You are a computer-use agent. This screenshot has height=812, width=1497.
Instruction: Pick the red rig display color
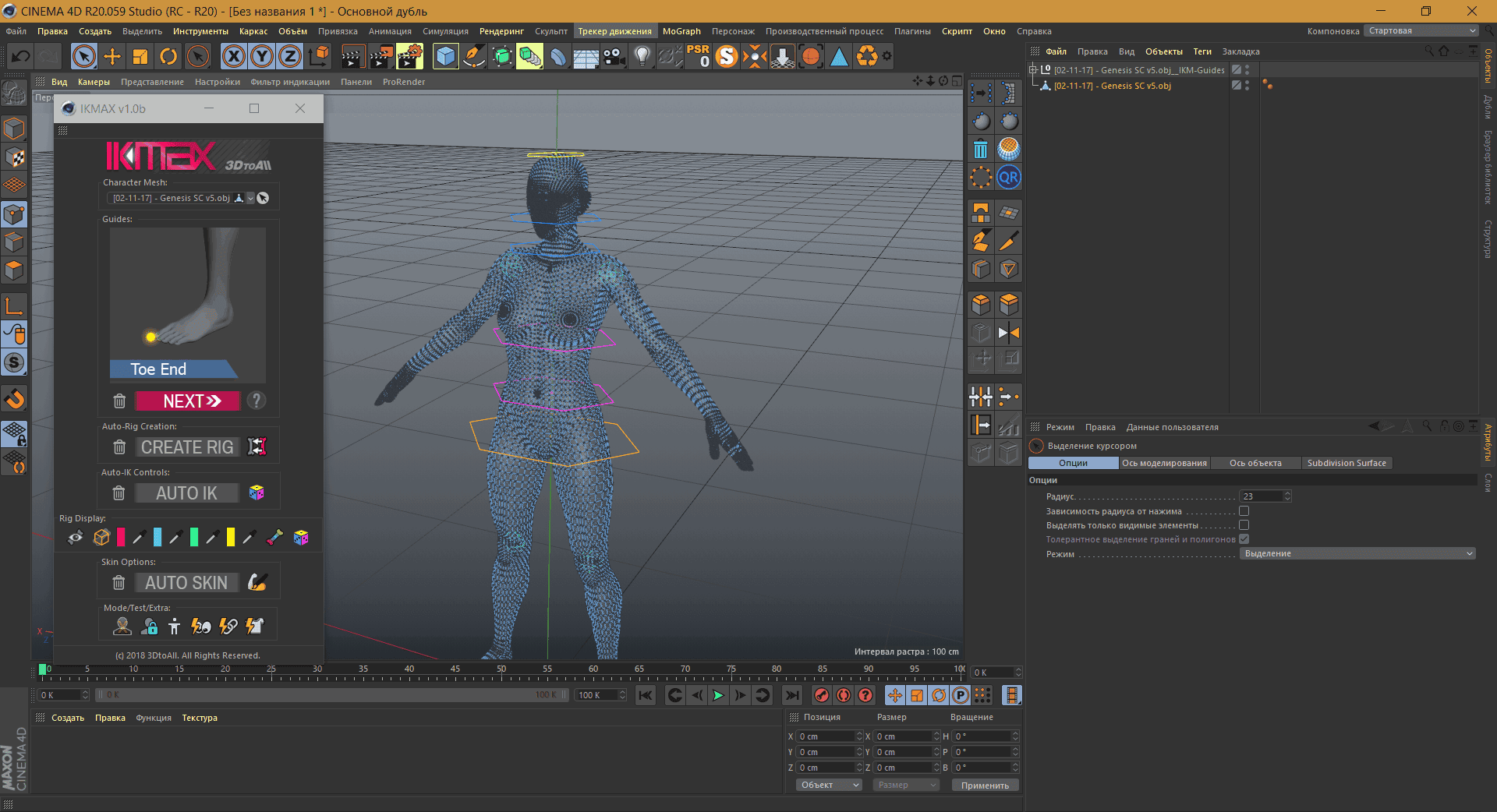(121, 537)
